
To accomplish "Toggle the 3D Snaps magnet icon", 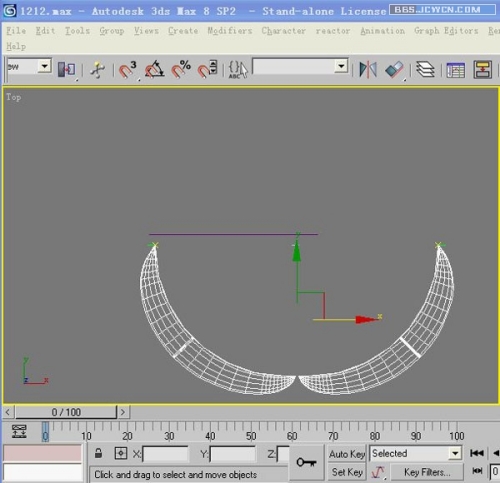I will coord(127,70).
